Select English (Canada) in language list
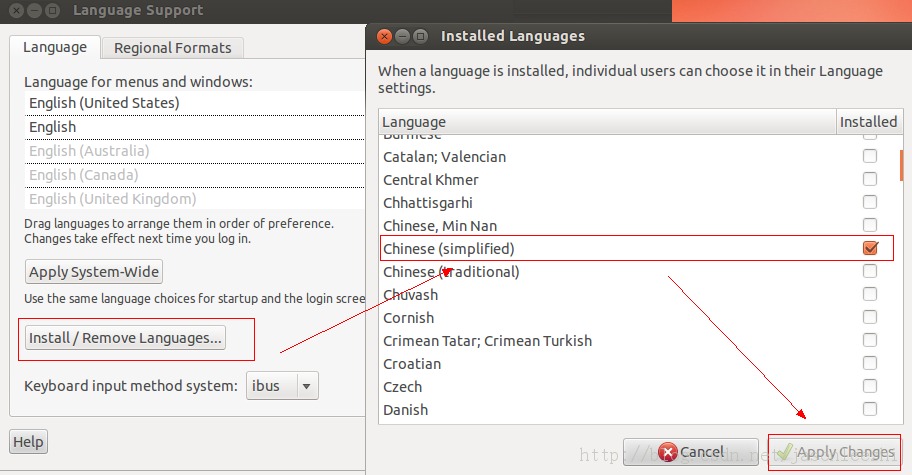 tap(195, 175)
